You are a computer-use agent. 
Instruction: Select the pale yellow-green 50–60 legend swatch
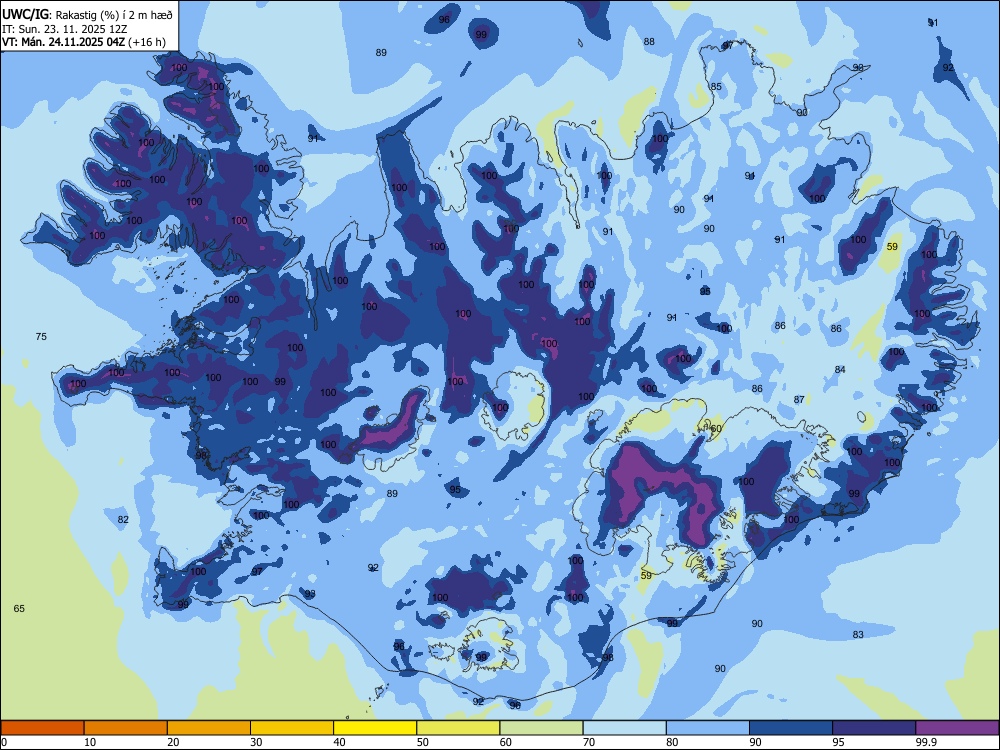(x=458, y=728)
